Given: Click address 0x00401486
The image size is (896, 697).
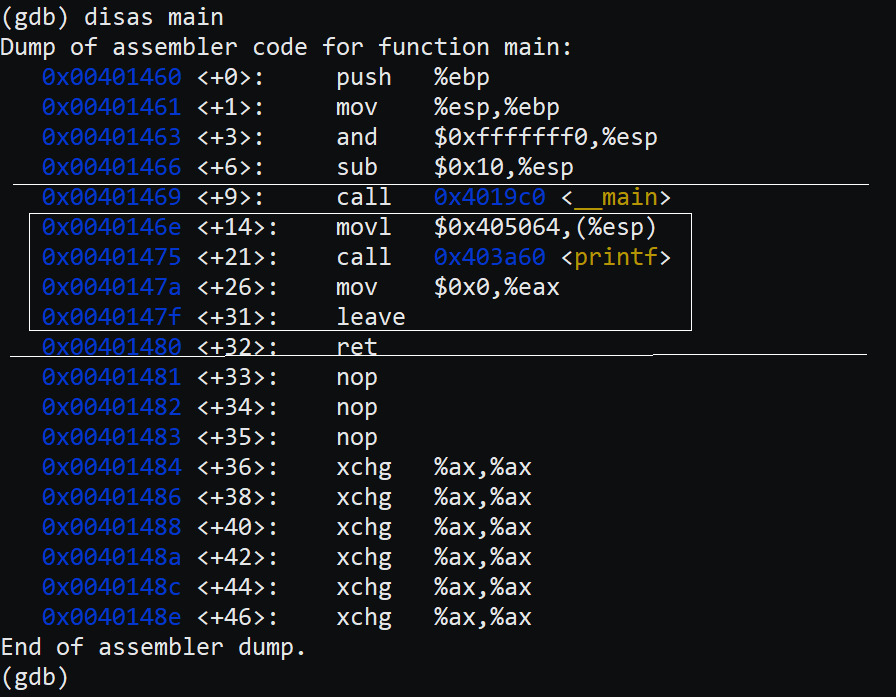Looking at the screenshot, I should (111, 497).
